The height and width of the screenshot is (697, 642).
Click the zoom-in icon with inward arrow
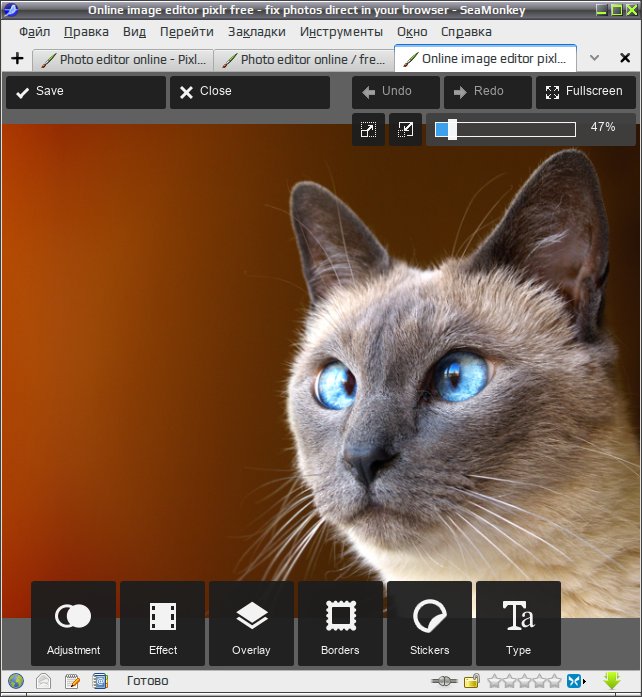405,129
